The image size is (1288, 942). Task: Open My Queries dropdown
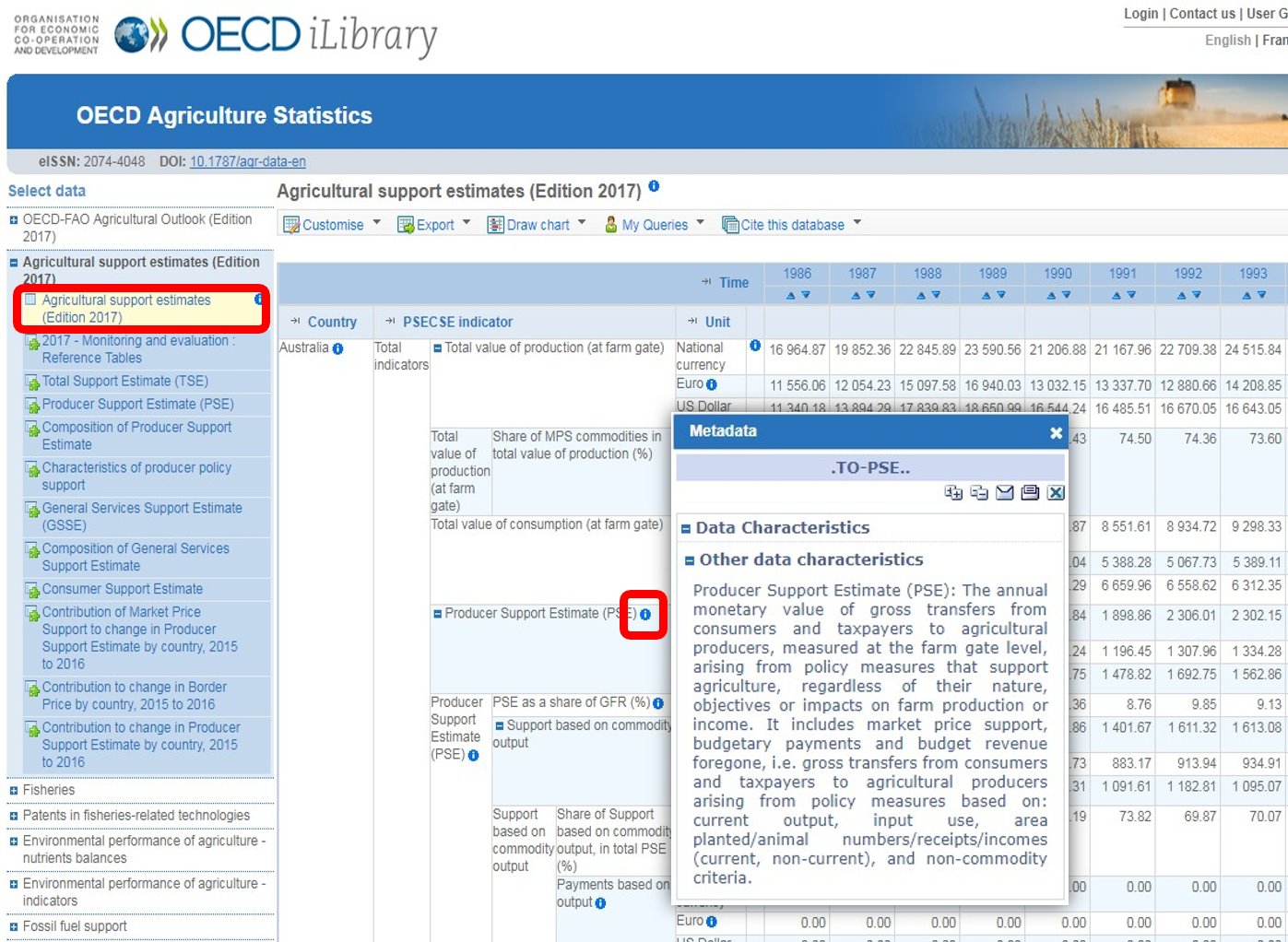point(655,224)
